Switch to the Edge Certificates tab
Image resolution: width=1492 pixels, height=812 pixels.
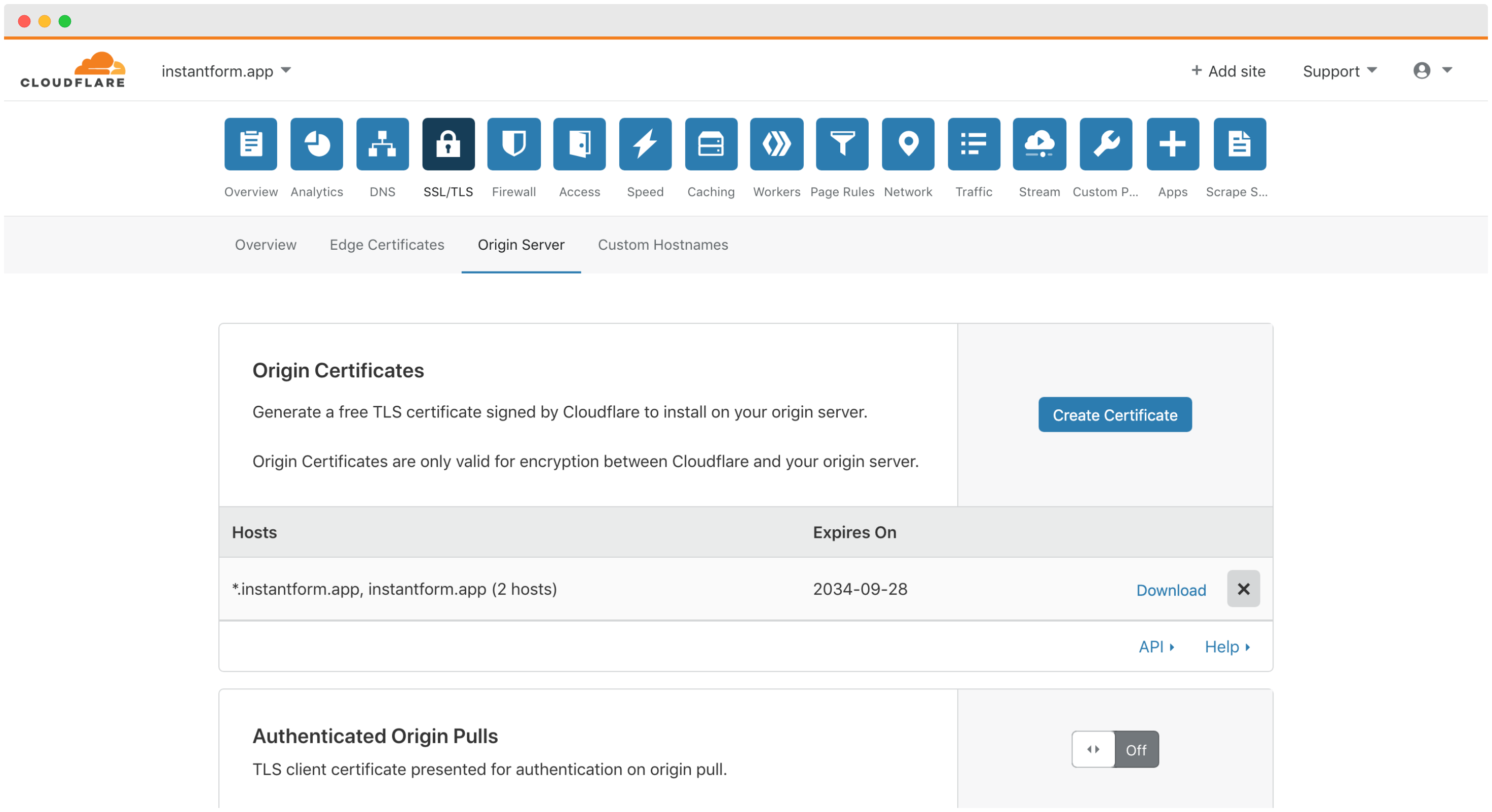pyautogui.click(x=388, y=245)
